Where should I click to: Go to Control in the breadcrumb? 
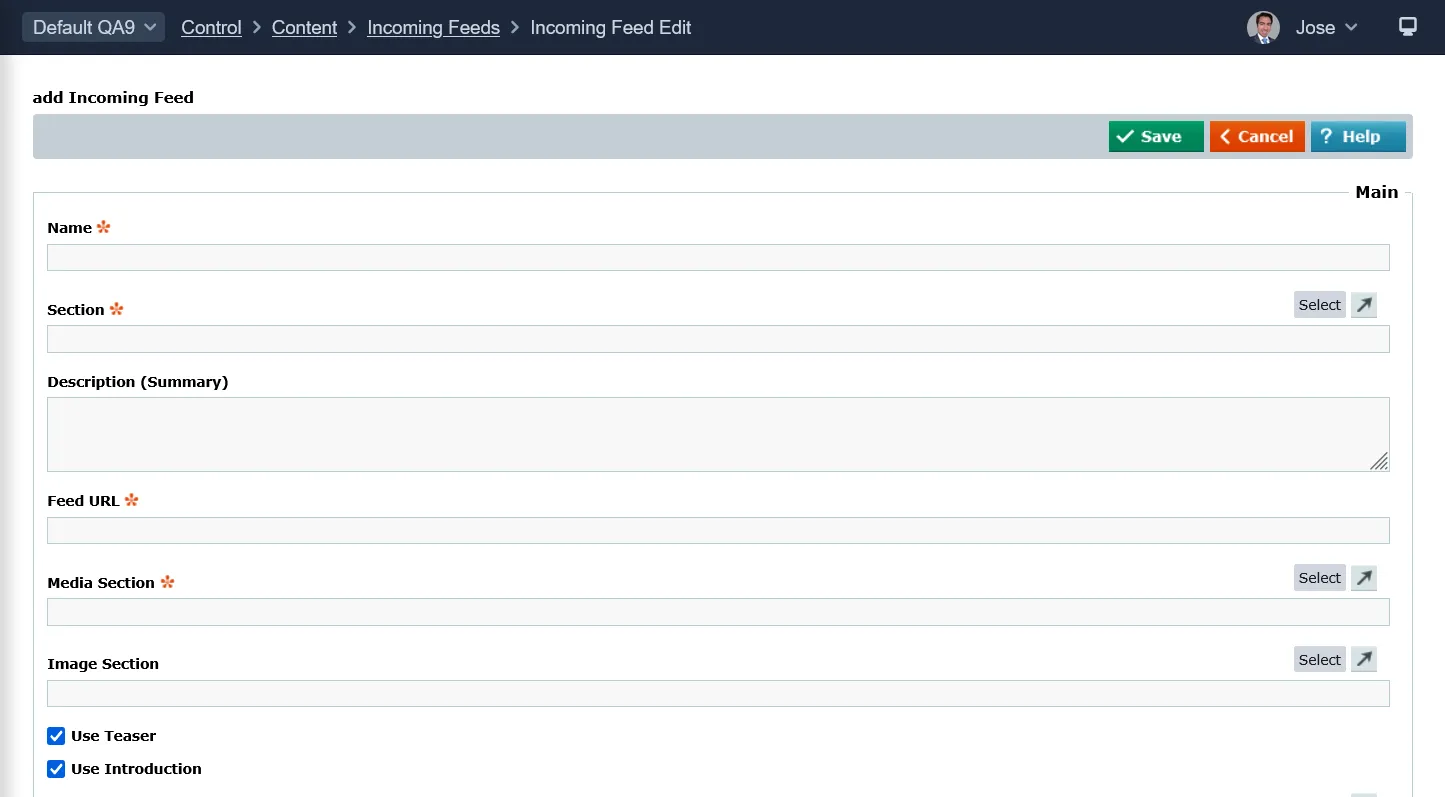(x=211, y=27)
